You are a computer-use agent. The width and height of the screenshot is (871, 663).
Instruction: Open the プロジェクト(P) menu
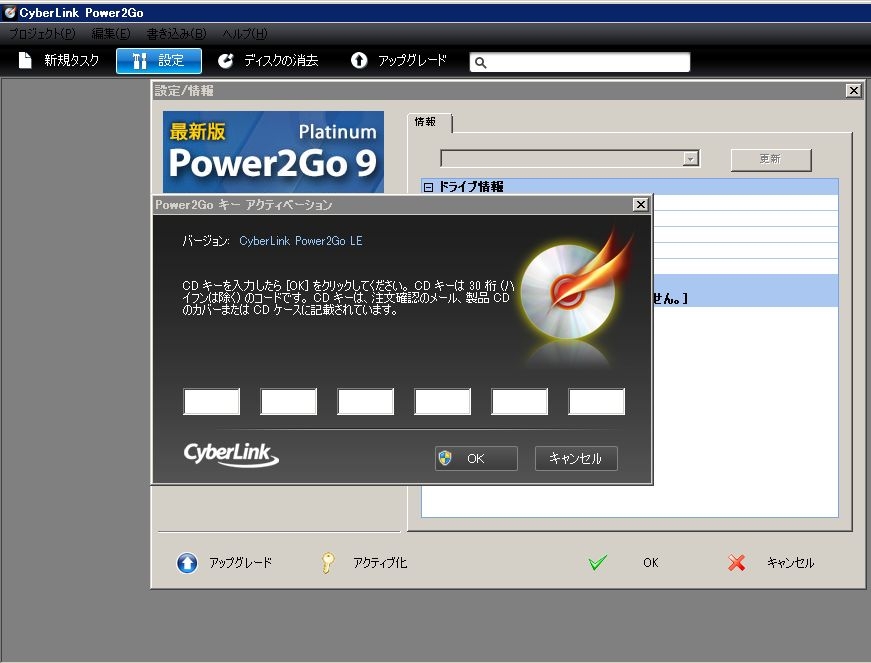point(42,34)
